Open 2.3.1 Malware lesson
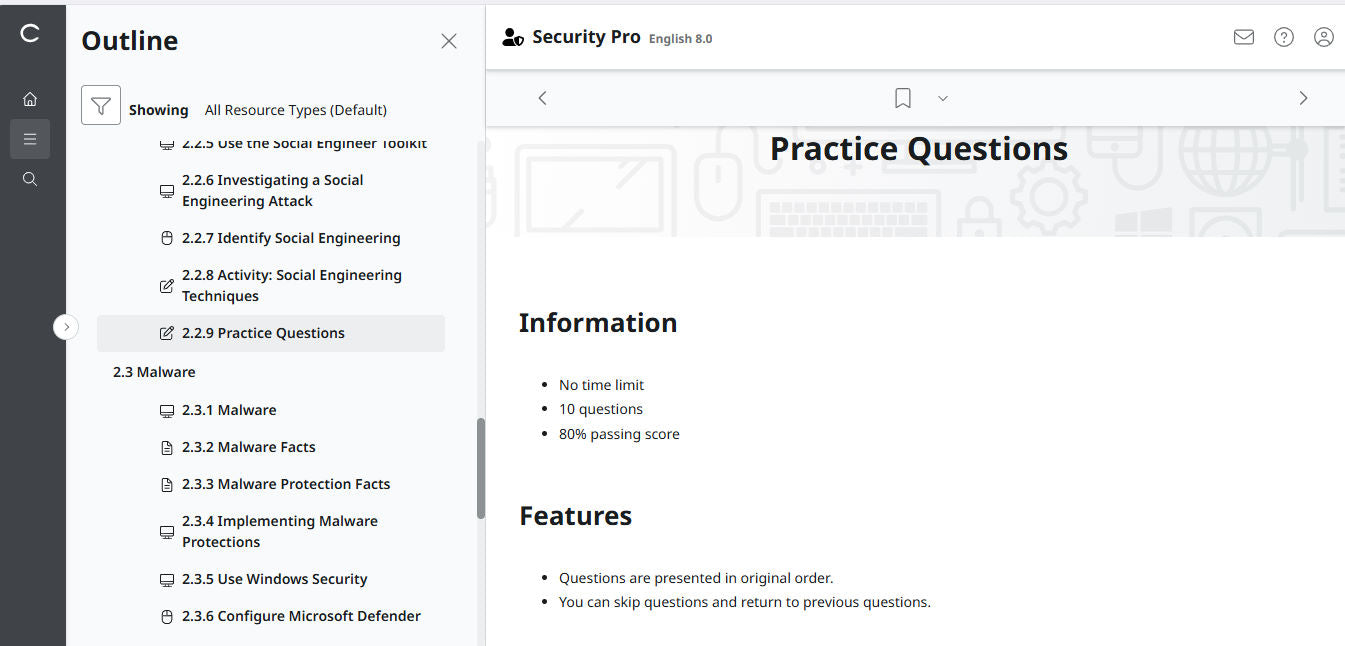Viewport: 1345px width, 646px height. pyautogui.click(x=229, y=409)
